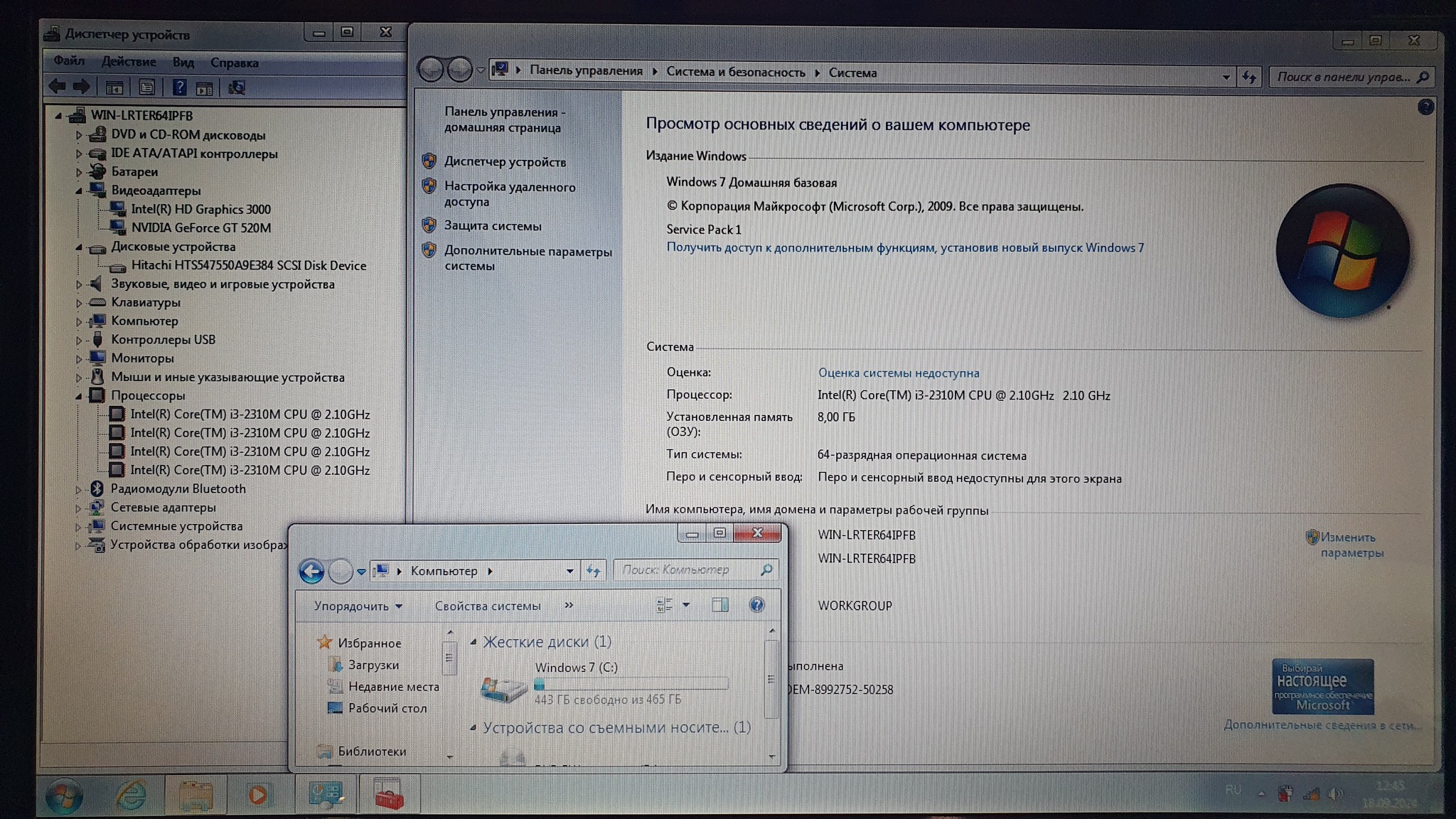Image resolution: width=1456 pixels, height=819 pixels.
Task: Click the Защита системы sidebar link
Action: click(x=493, y=226)
